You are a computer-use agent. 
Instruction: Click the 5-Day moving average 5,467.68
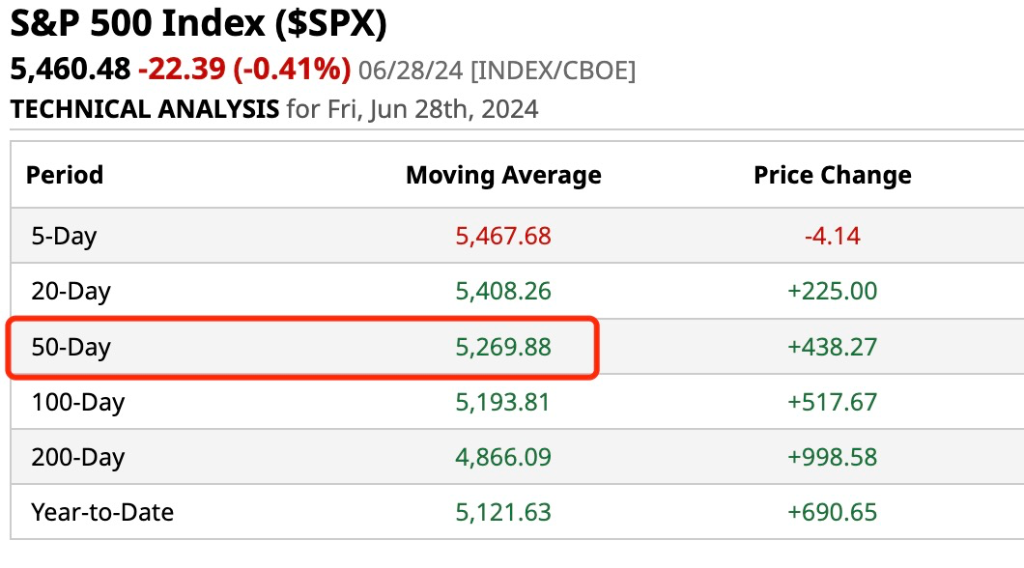[x=503, y=237]
